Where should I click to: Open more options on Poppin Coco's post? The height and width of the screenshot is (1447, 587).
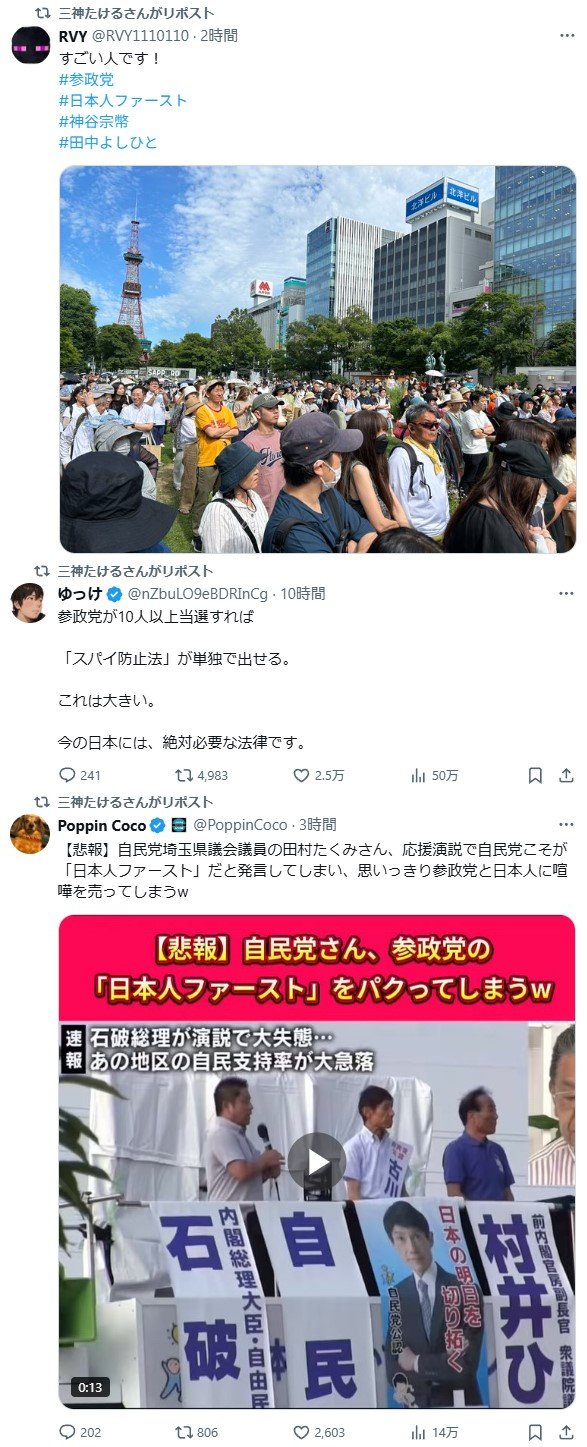pos(566,825)
